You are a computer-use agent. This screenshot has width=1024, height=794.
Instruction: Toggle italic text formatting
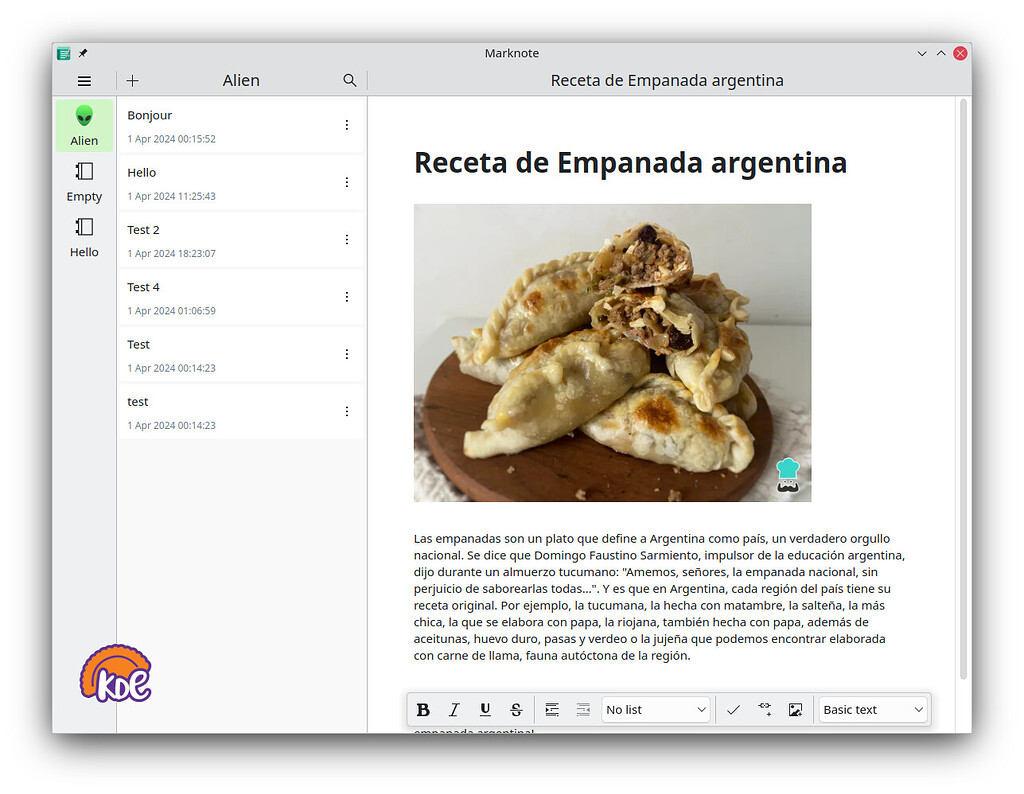454,710
